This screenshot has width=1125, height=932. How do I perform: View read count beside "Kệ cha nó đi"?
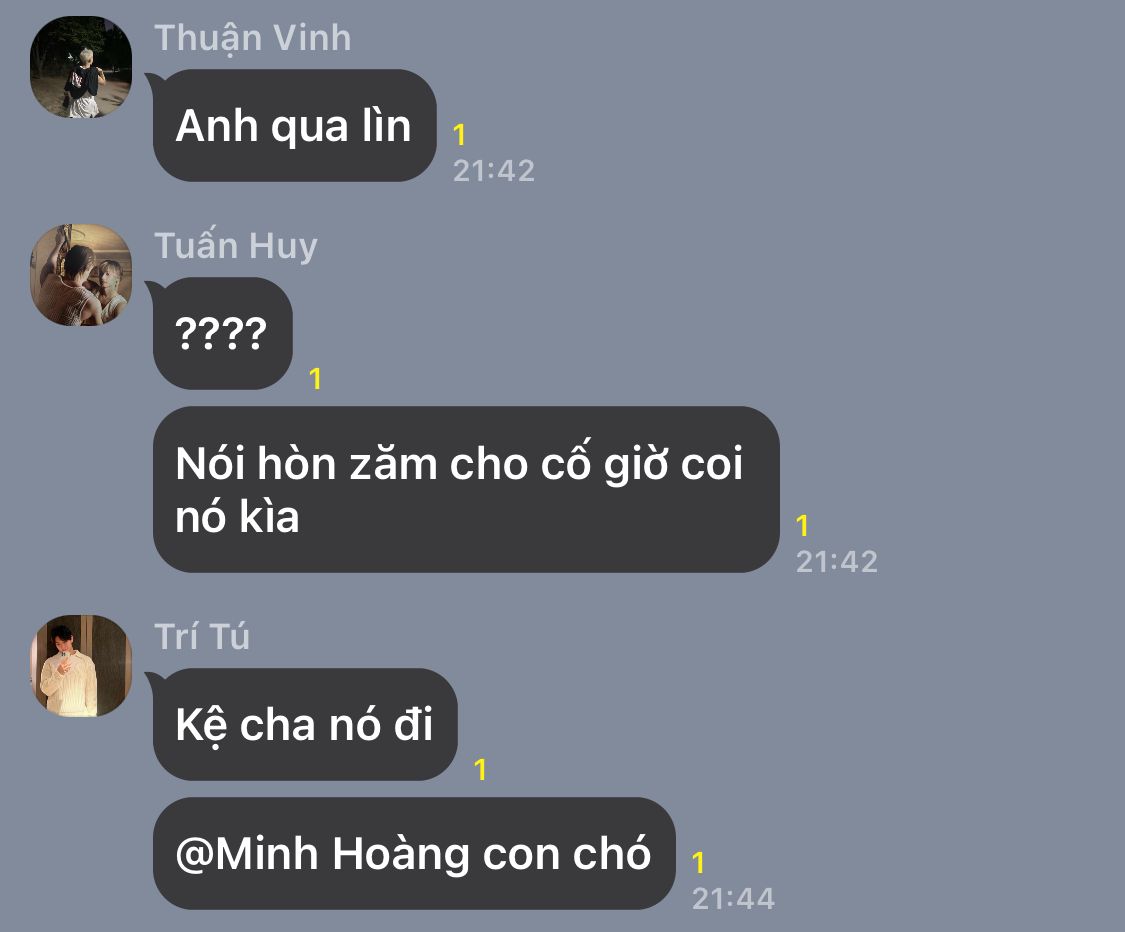coord(480,770)
